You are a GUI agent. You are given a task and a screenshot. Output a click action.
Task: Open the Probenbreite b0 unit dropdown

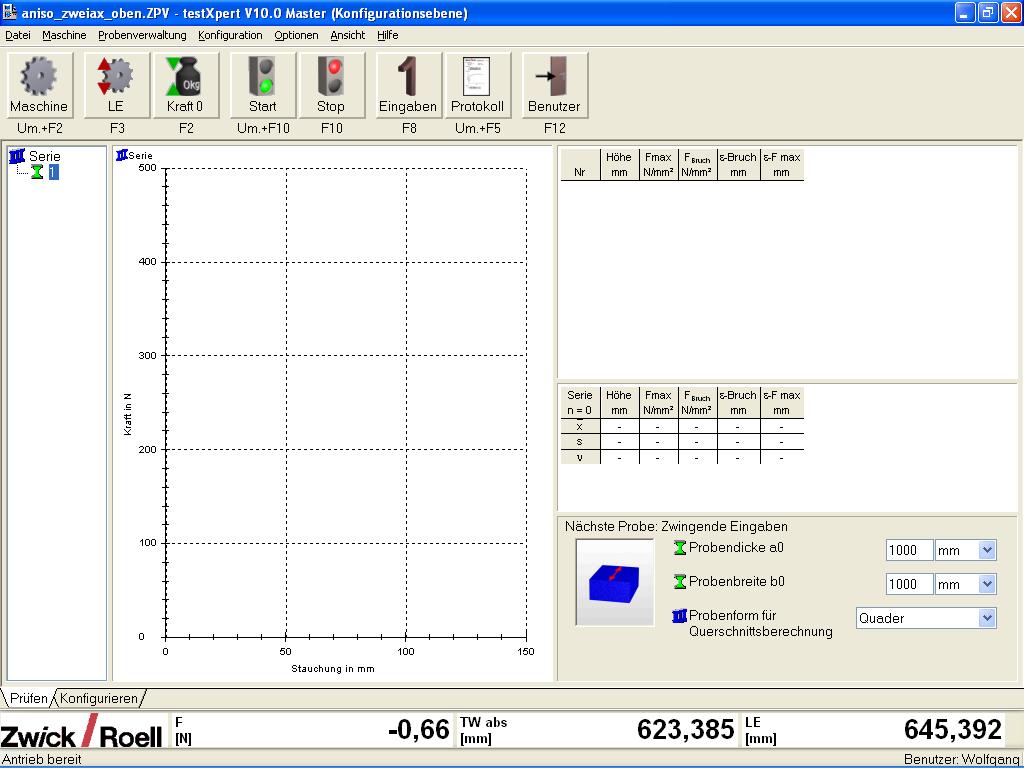tap(986, 584)
